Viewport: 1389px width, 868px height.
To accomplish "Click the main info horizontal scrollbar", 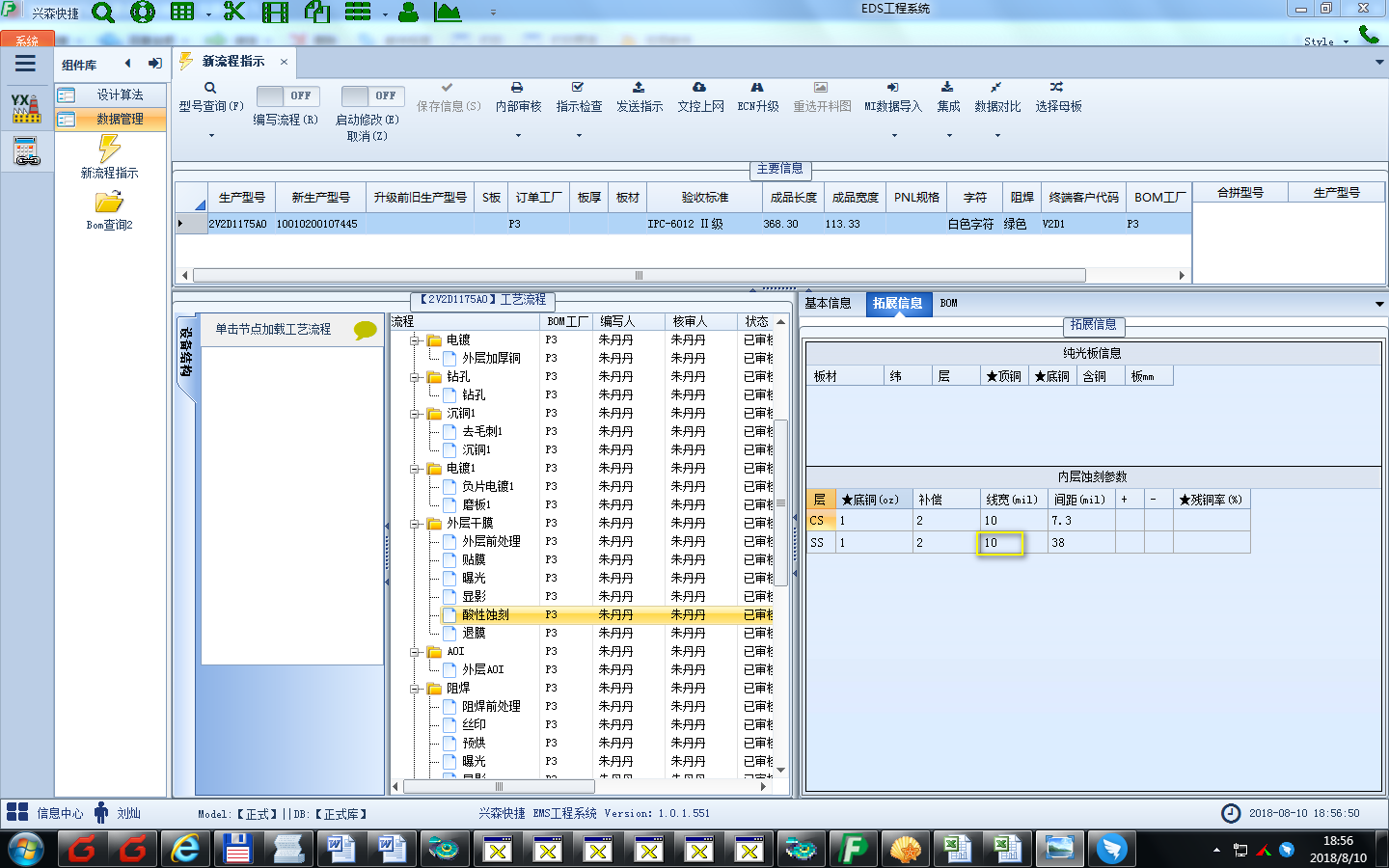I will click(640, 275).
